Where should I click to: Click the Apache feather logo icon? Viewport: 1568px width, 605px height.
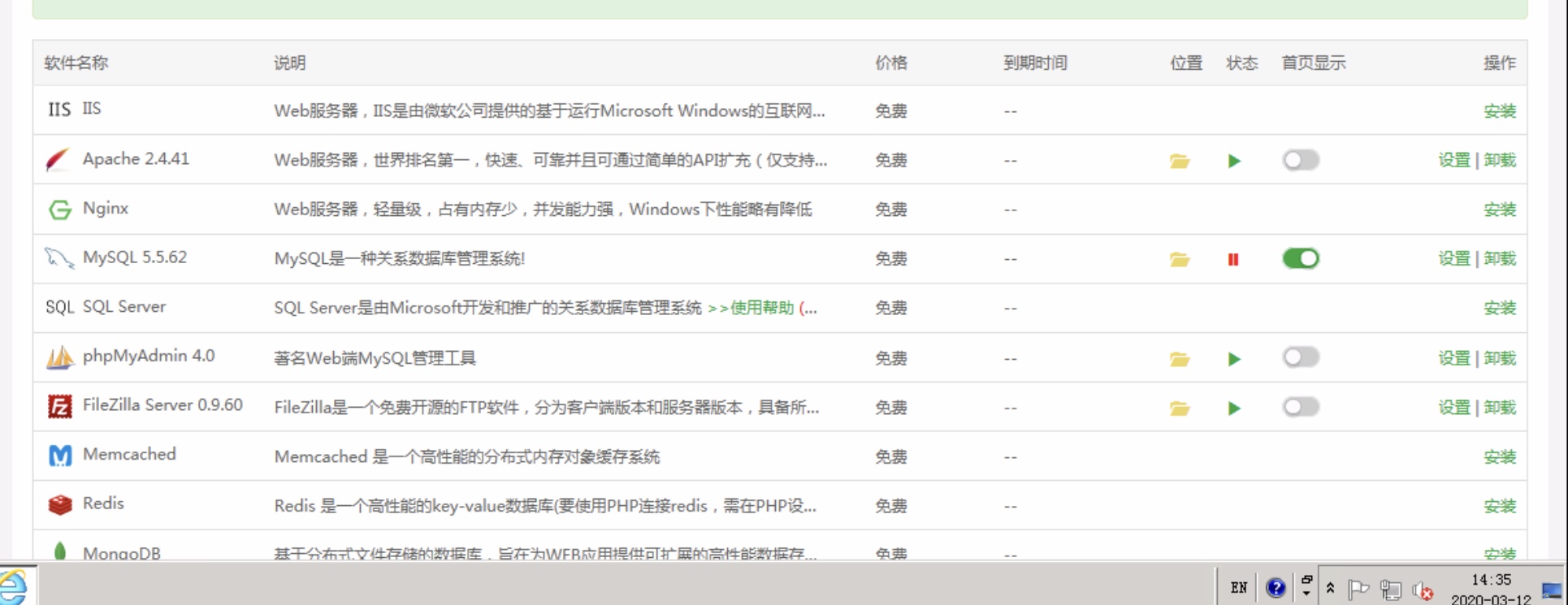pyautogui.click(x=58, y=159)
